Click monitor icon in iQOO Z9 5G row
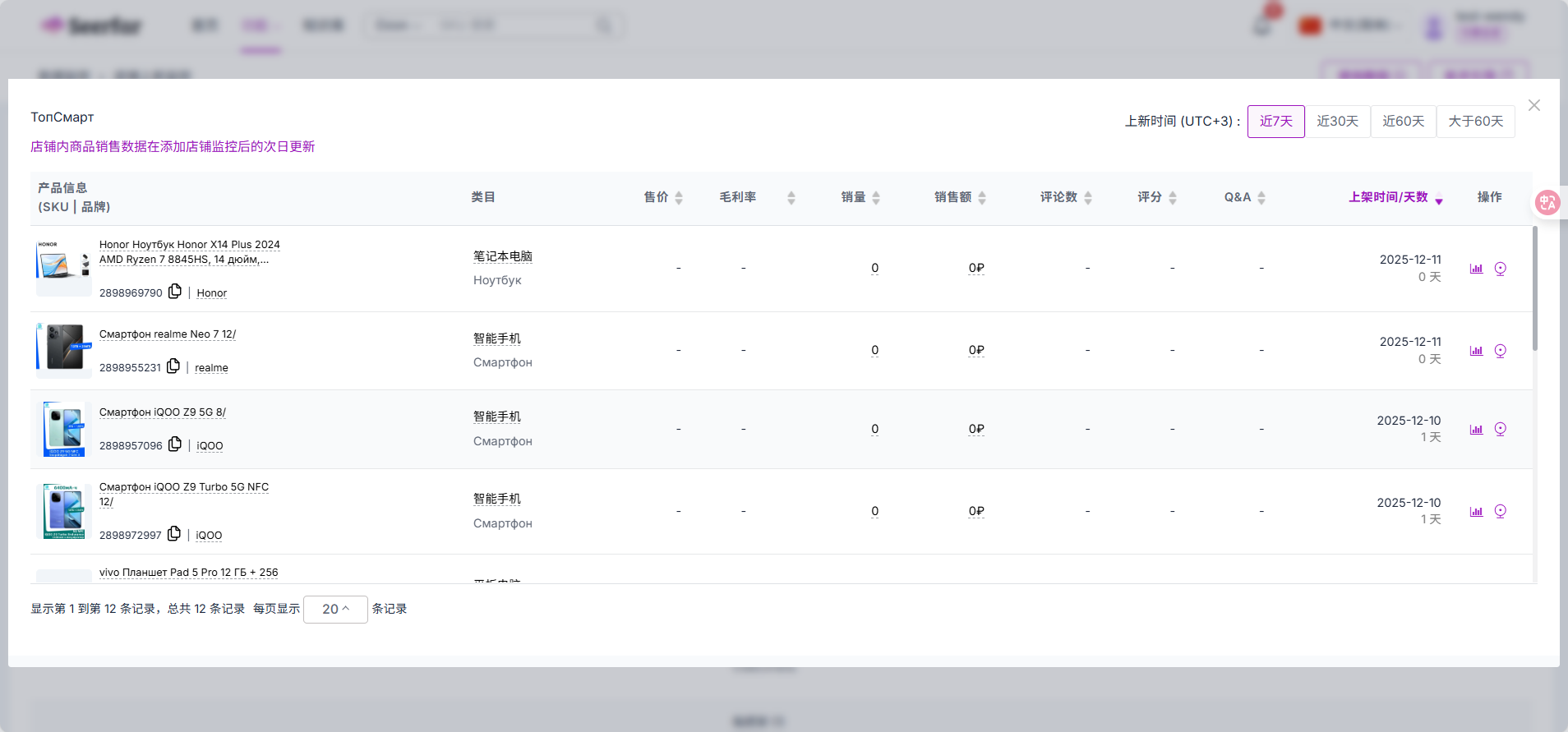Viewport: 1568px width, 732px height. pyautogui.click(x=1500, y=429)
